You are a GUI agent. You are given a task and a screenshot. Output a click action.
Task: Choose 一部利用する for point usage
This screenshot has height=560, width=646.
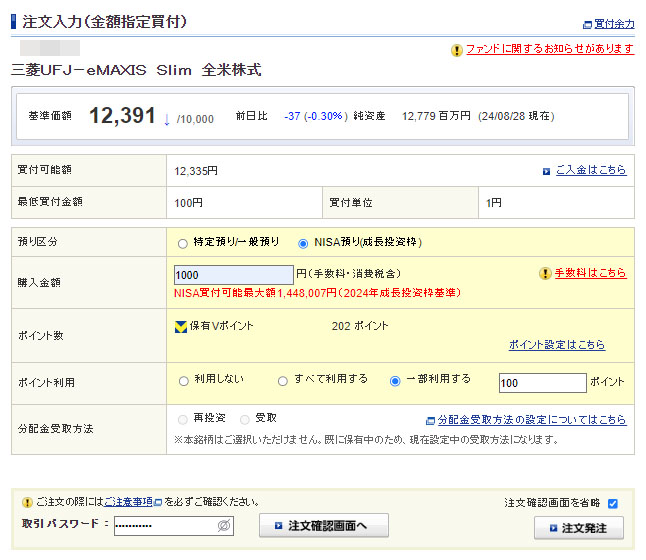click(x=396, y=381)
